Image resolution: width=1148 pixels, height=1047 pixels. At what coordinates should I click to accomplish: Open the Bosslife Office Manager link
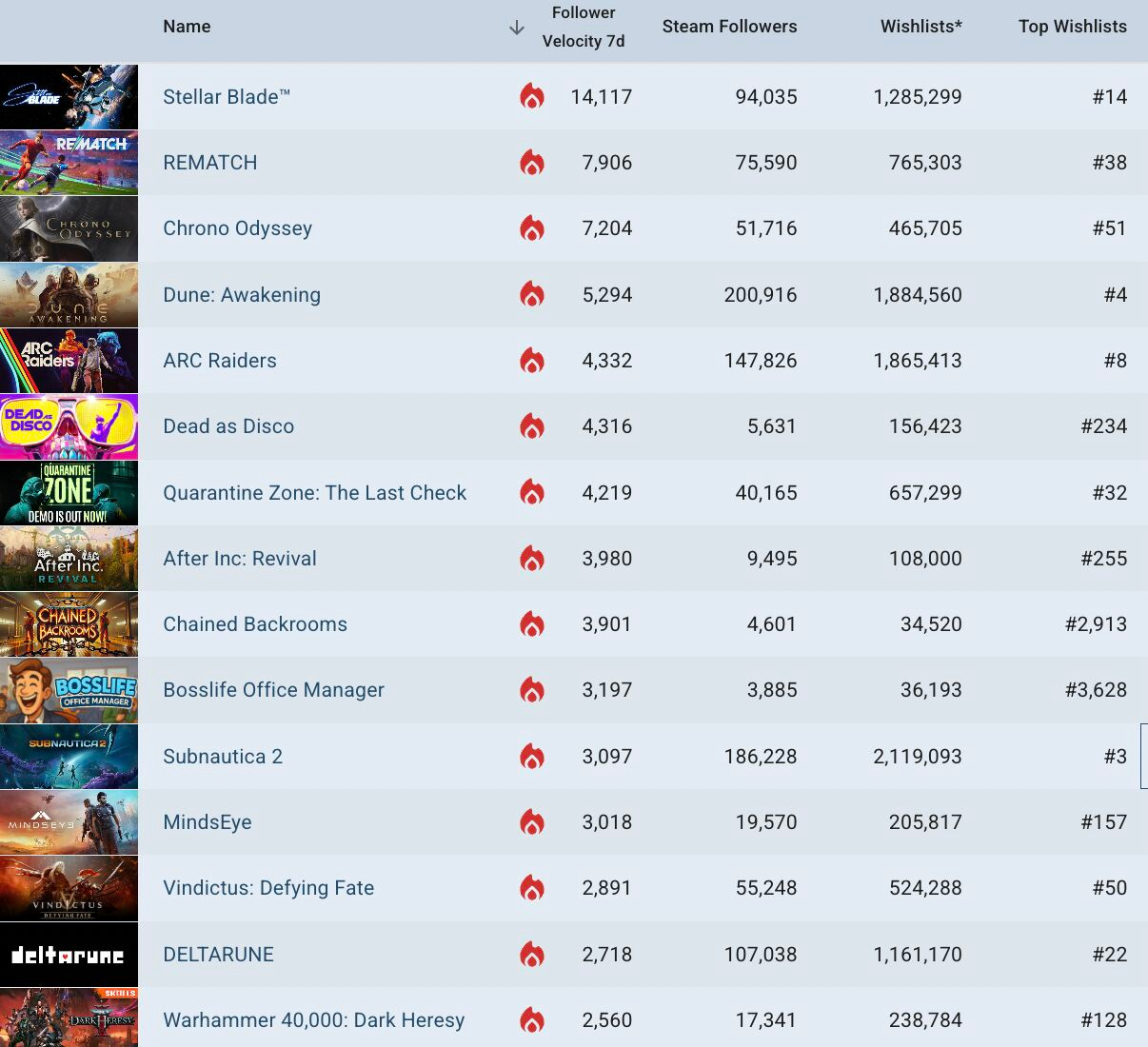point(274,690)
